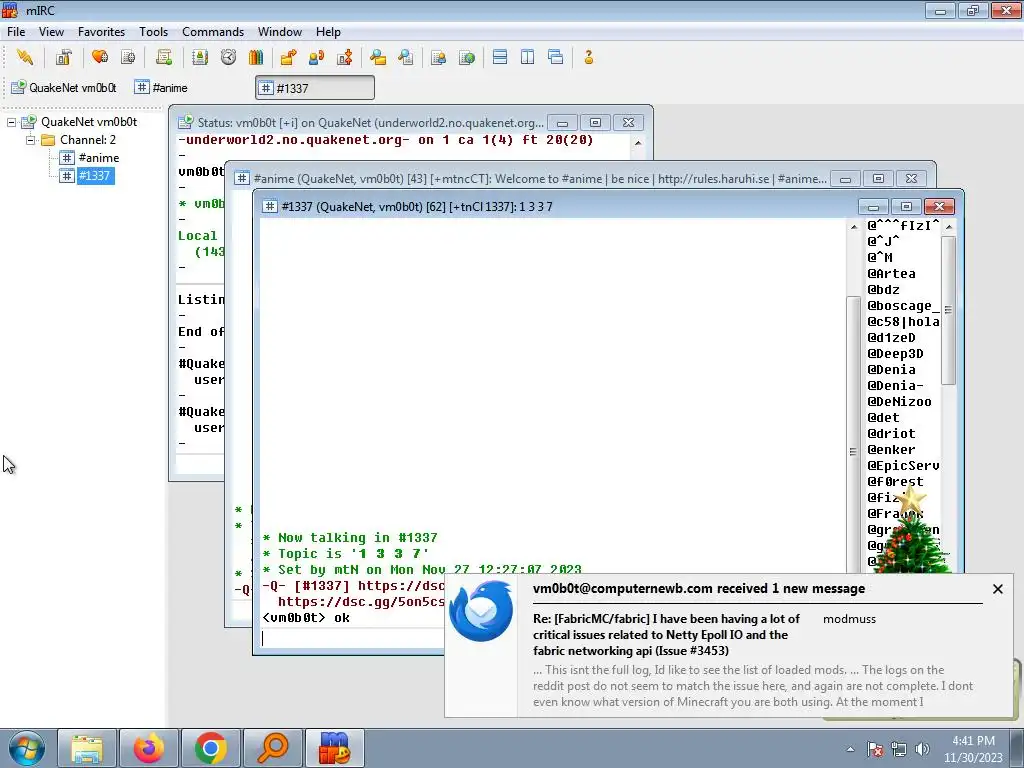Viewport: 1024px width, 768px height.
Task: Select @EpicServ in the nickname list
Action: 903,466
